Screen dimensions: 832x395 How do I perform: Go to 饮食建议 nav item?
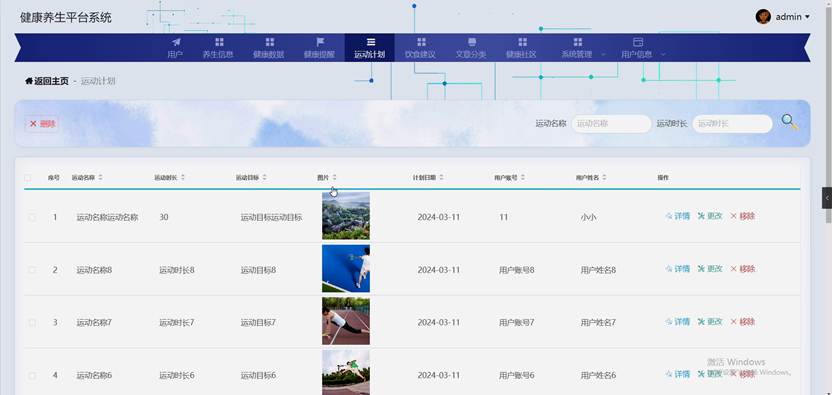click(x=420, y=48)
